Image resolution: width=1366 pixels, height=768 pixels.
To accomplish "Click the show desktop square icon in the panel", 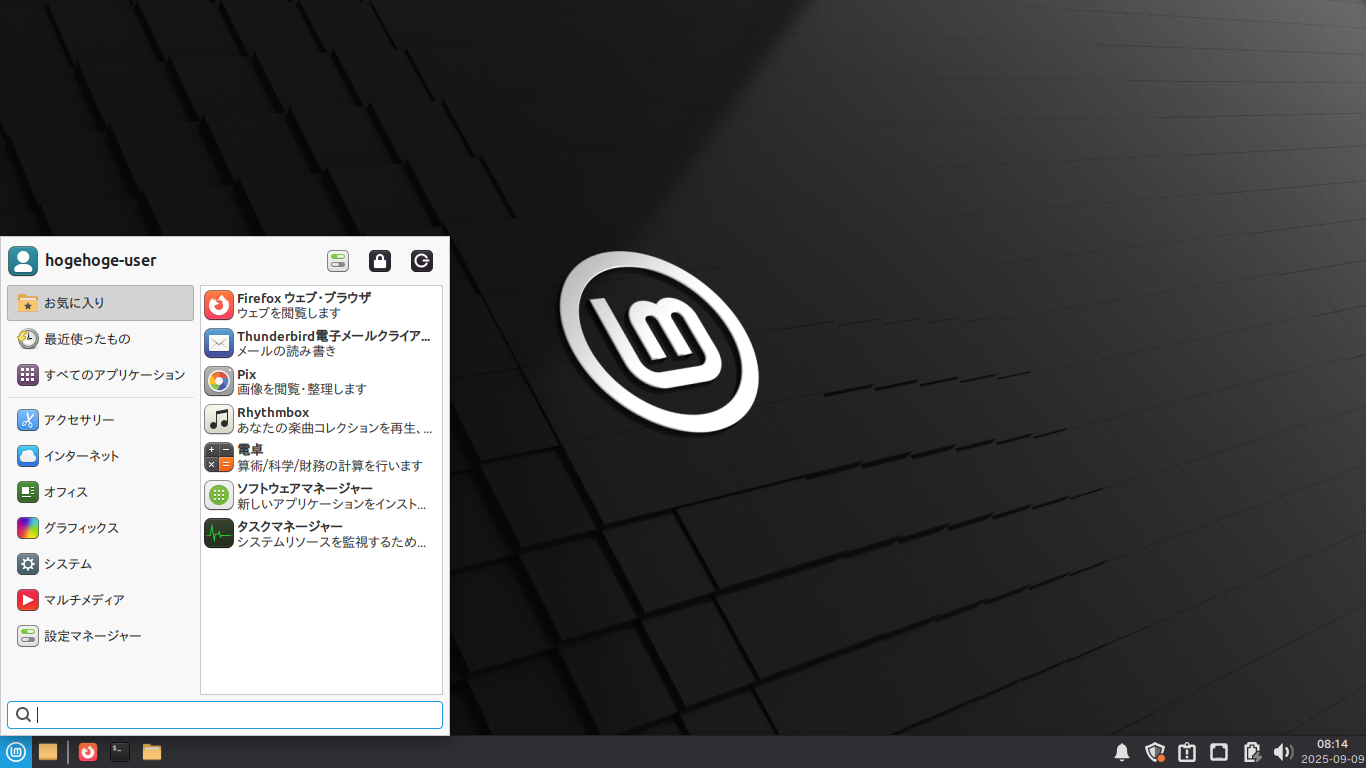I will 48,752.
